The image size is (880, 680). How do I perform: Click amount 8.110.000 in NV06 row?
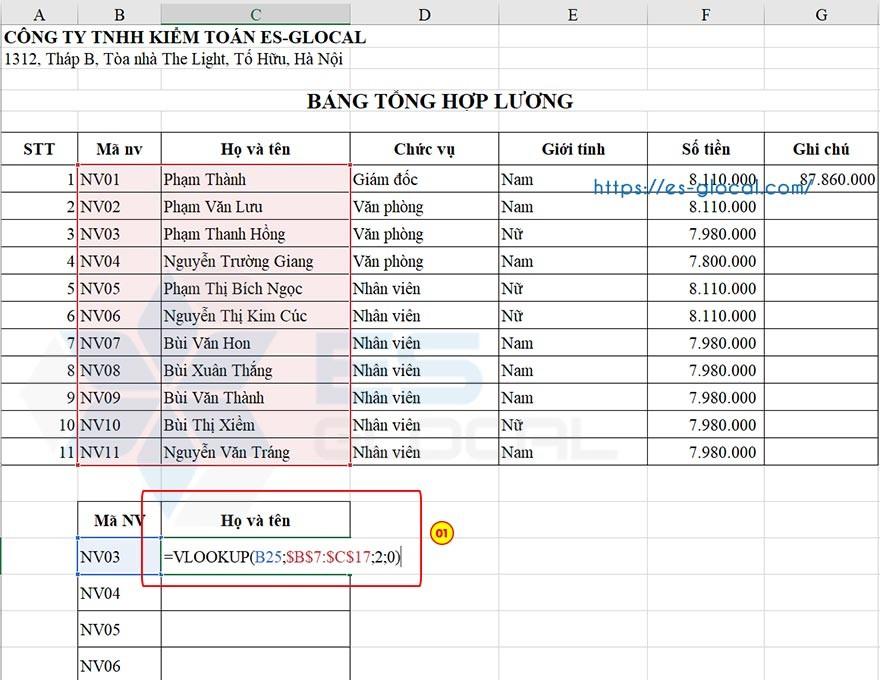click(705, 315)
